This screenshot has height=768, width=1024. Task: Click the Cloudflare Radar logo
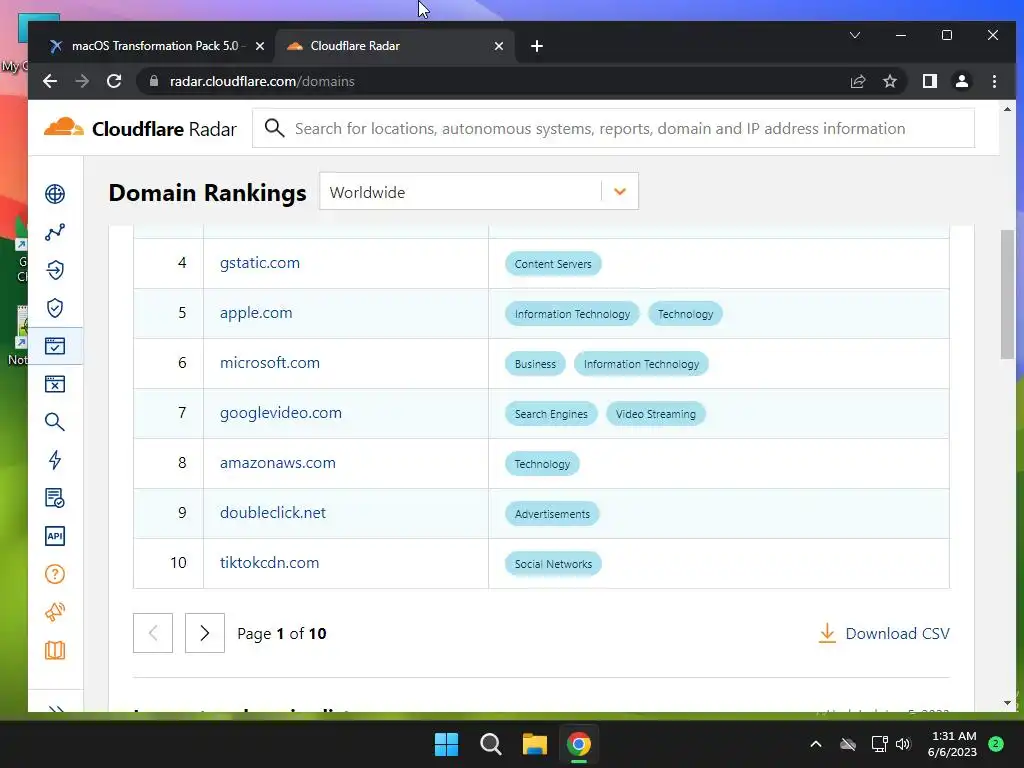pos(140,128)
